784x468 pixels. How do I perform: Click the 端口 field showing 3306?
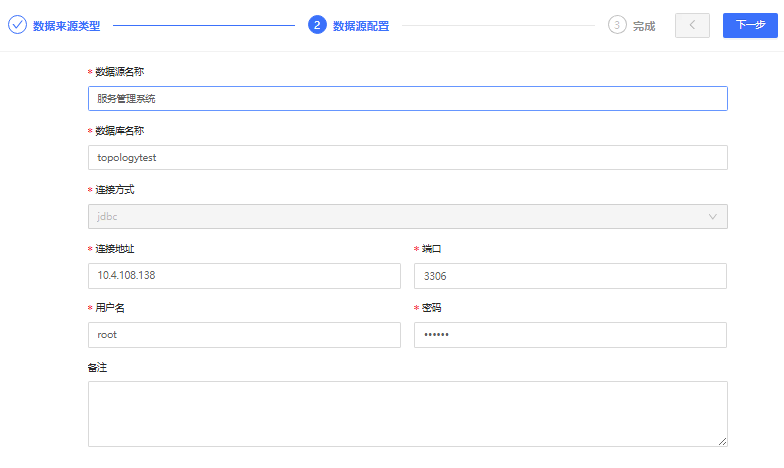click(x=570, y=276)
